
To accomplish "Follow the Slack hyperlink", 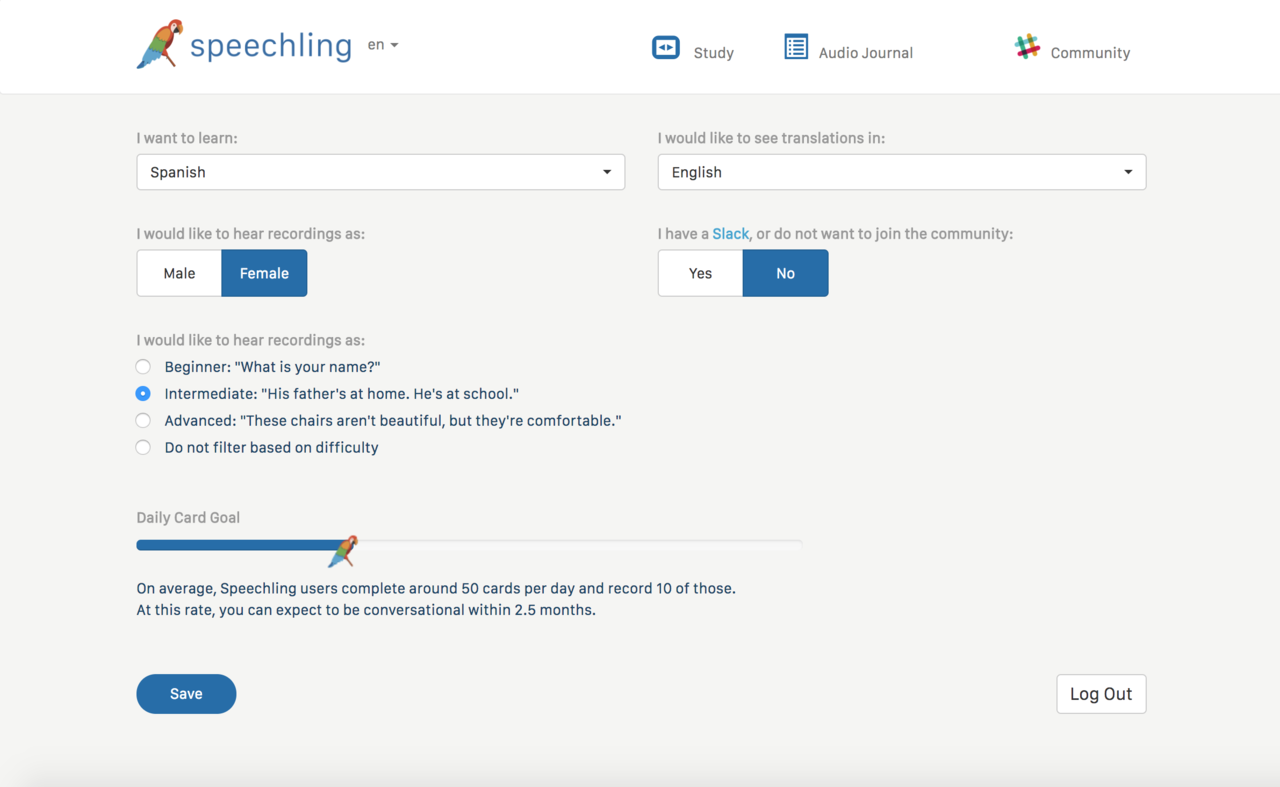I will coord(730,234).
